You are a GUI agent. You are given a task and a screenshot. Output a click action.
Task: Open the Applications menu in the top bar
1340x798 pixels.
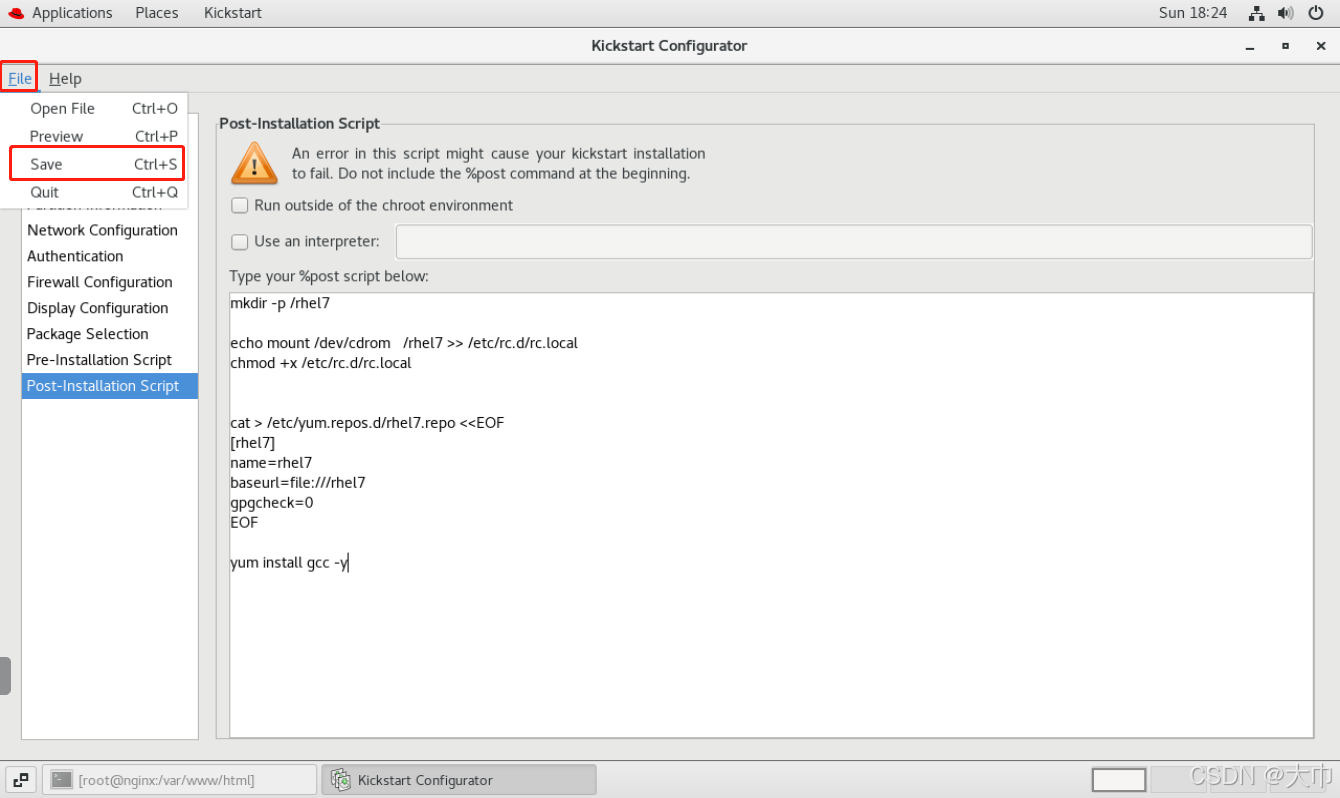click(72, 13)
